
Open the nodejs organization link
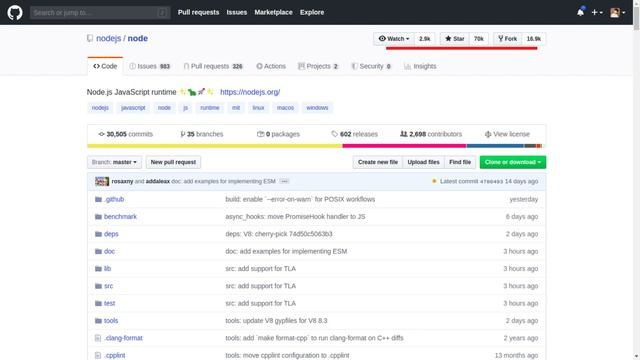[109, 38]
